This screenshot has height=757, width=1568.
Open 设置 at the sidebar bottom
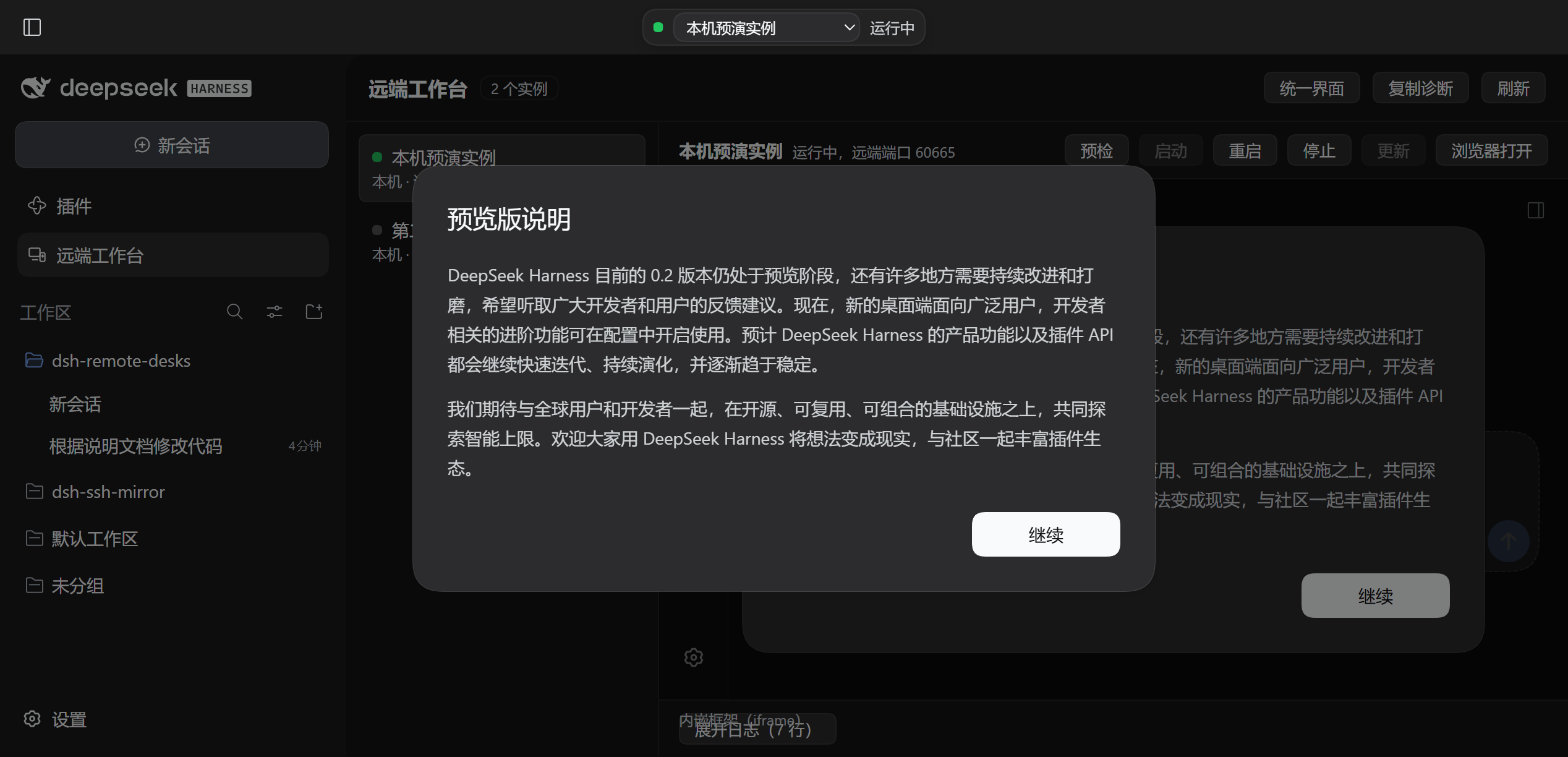coord(56,719)
